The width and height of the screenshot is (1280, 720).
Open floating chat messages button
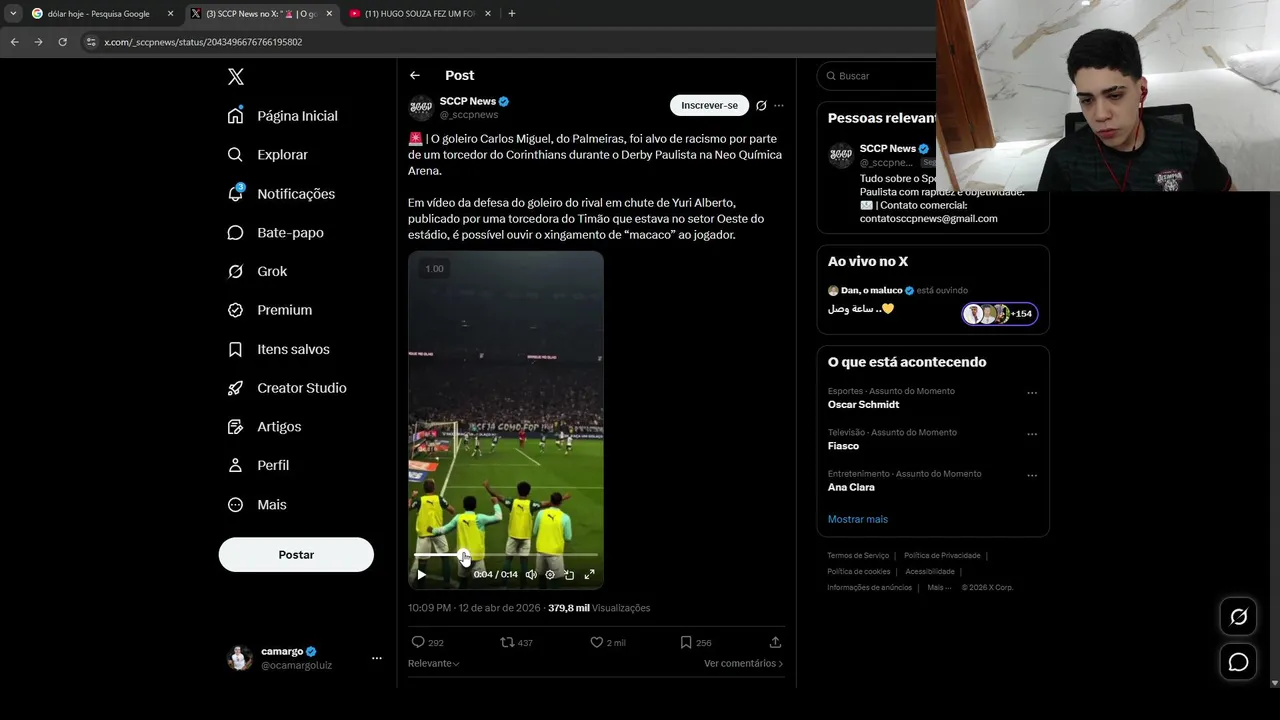coord(1238,662)
